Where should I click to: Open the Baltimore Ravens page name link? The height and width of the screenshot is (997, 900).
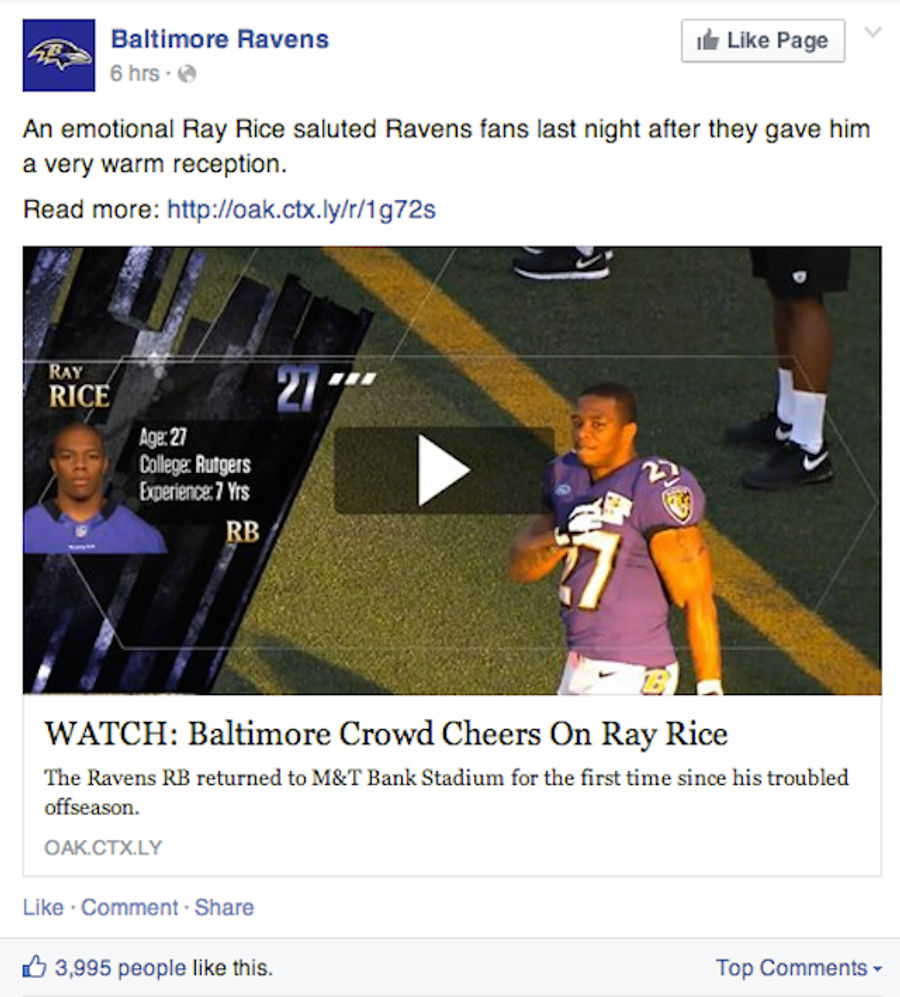(x=220, y=39)
